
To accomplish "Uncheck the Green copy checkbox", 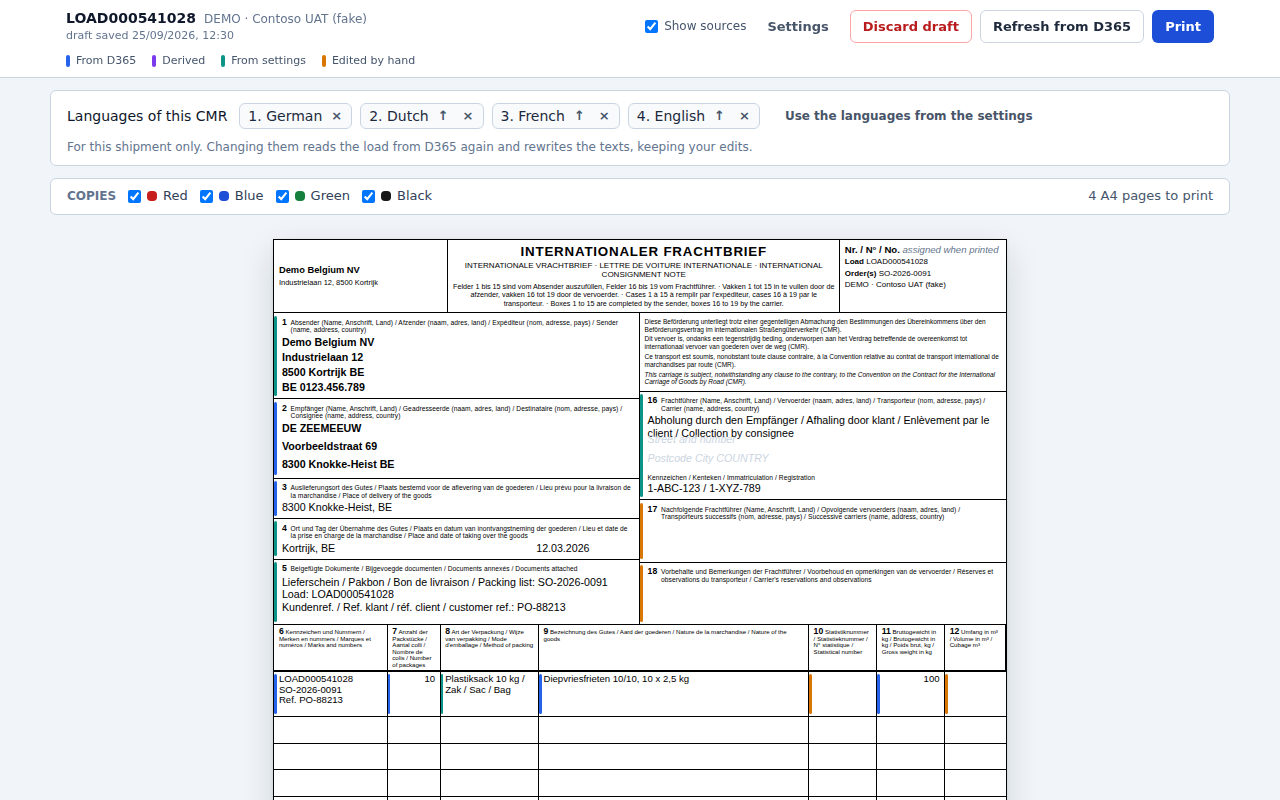I will (x=283, y=196).
